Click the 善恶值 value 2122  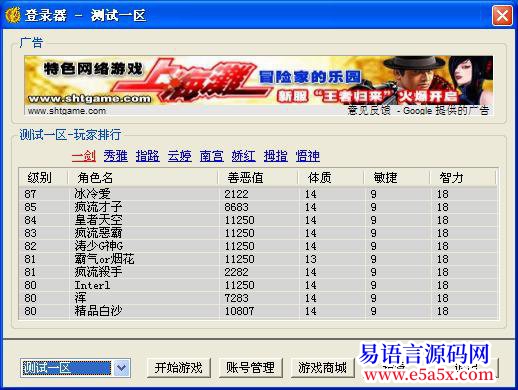pos(236,194)
